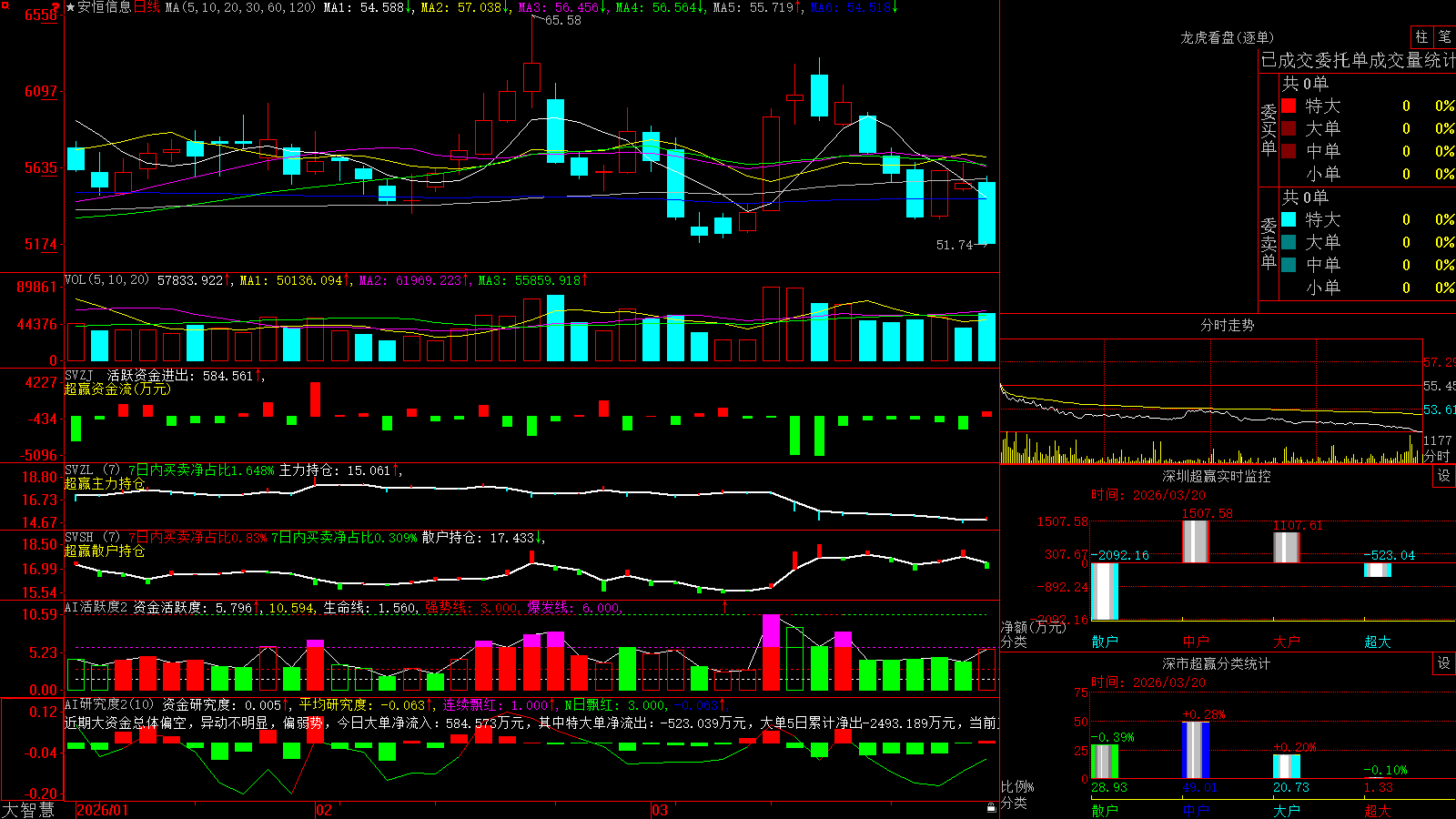The height and width of the screenshot is (819, 1456).
Task: Click the blue 中户 bar showing +0.28%
Action: tap(1196, 750)
